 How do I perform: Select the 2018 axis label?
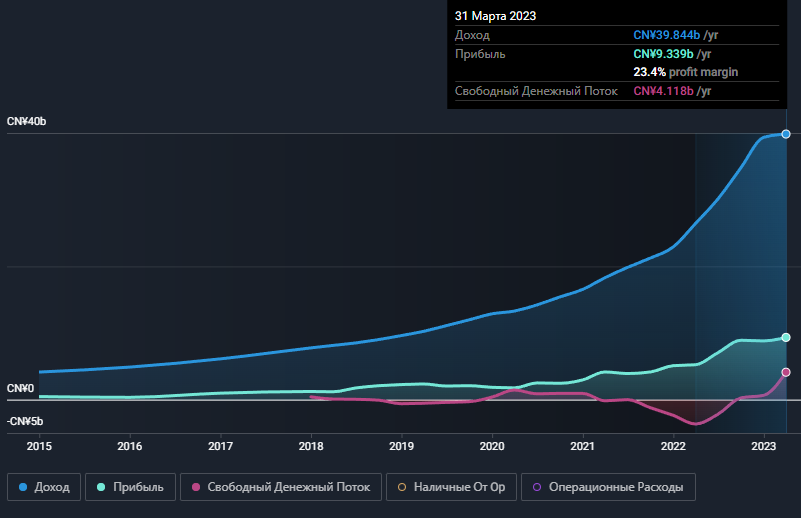pyautogui.click(x=311, y=446)
